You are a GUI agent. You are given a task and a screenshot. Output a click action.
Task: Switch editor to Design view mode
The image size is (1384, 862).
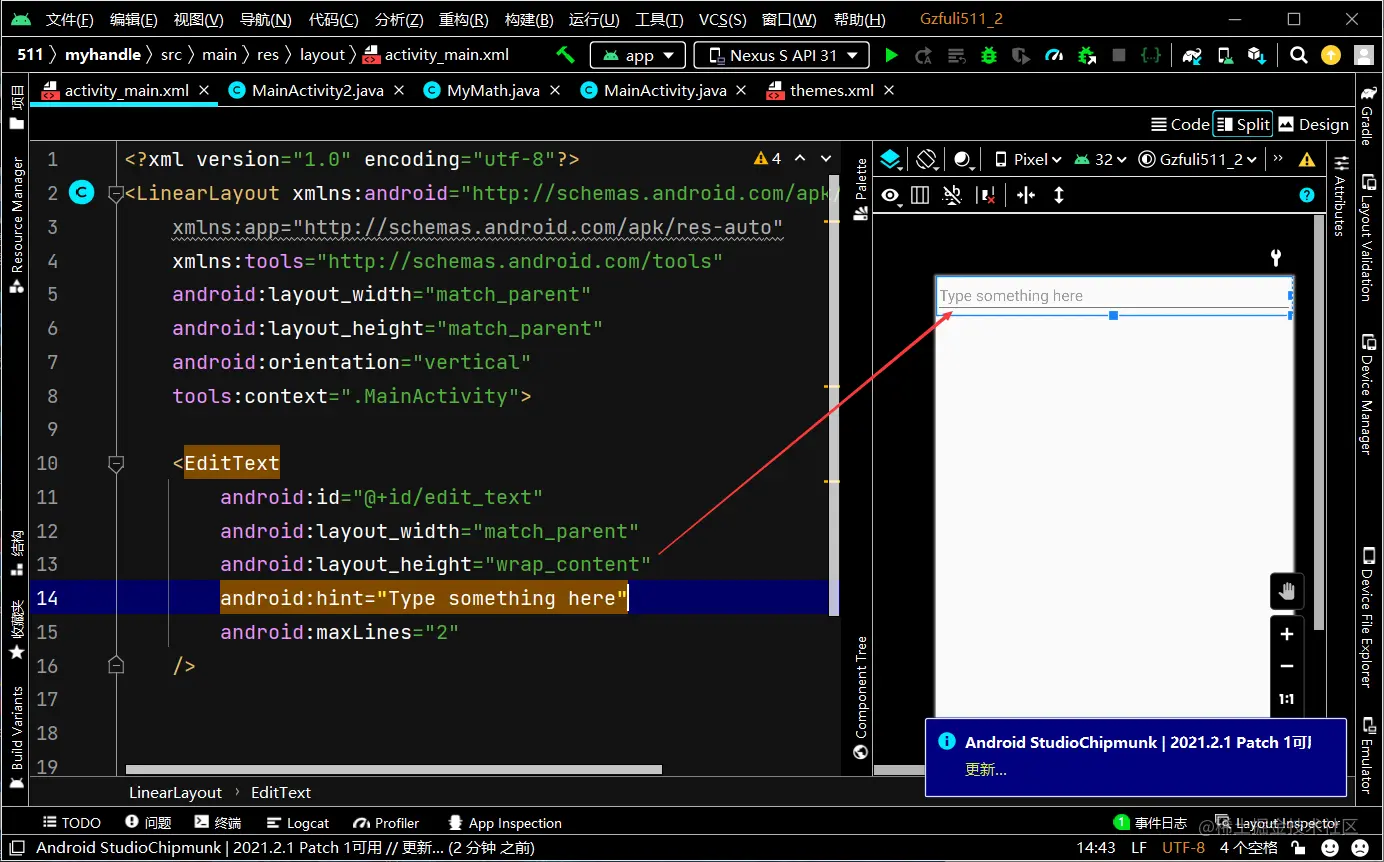(x=1314, y=124)
